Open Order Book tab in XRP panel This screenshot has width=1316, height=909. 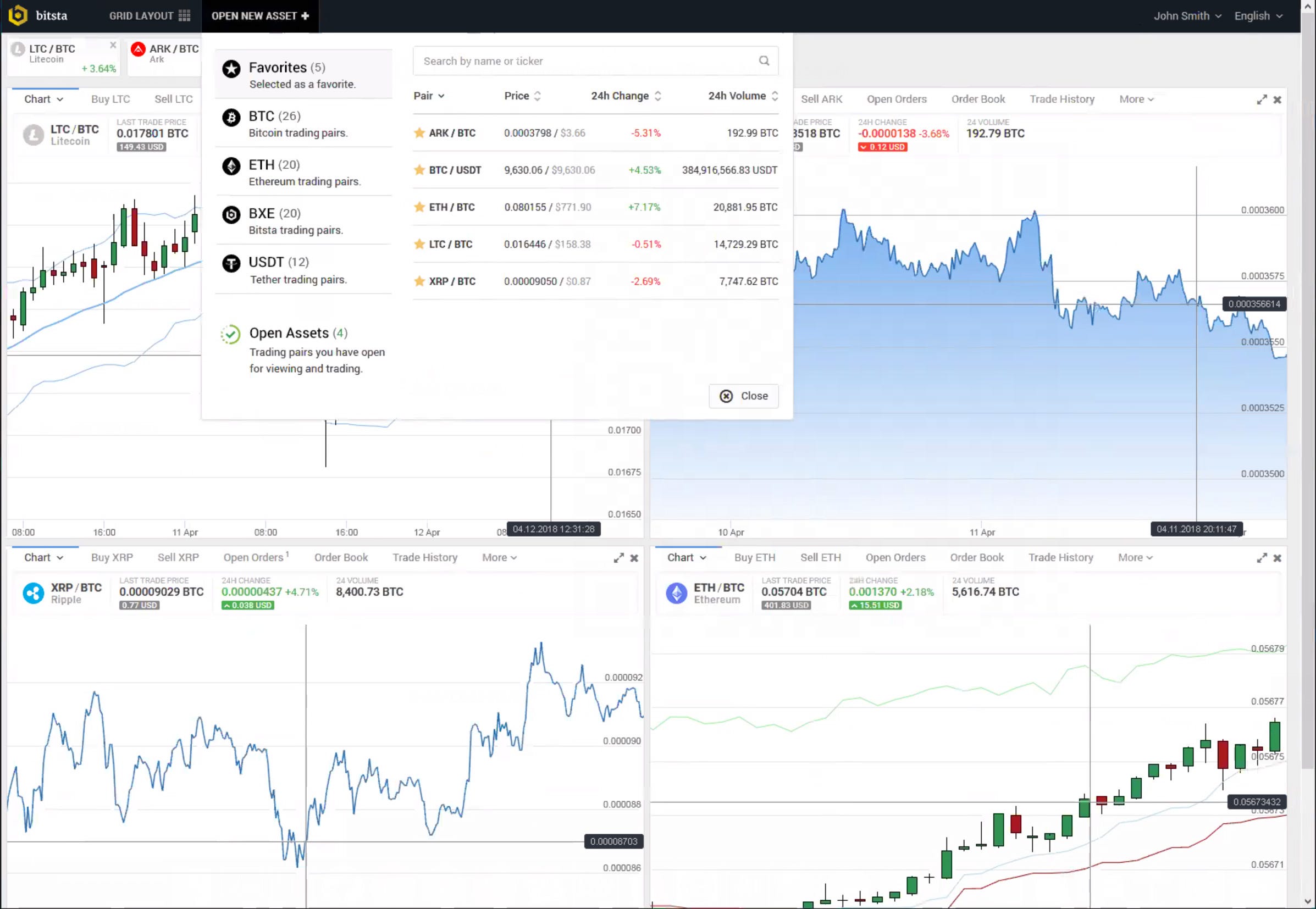pyautogui.click(x=341, y=558)
